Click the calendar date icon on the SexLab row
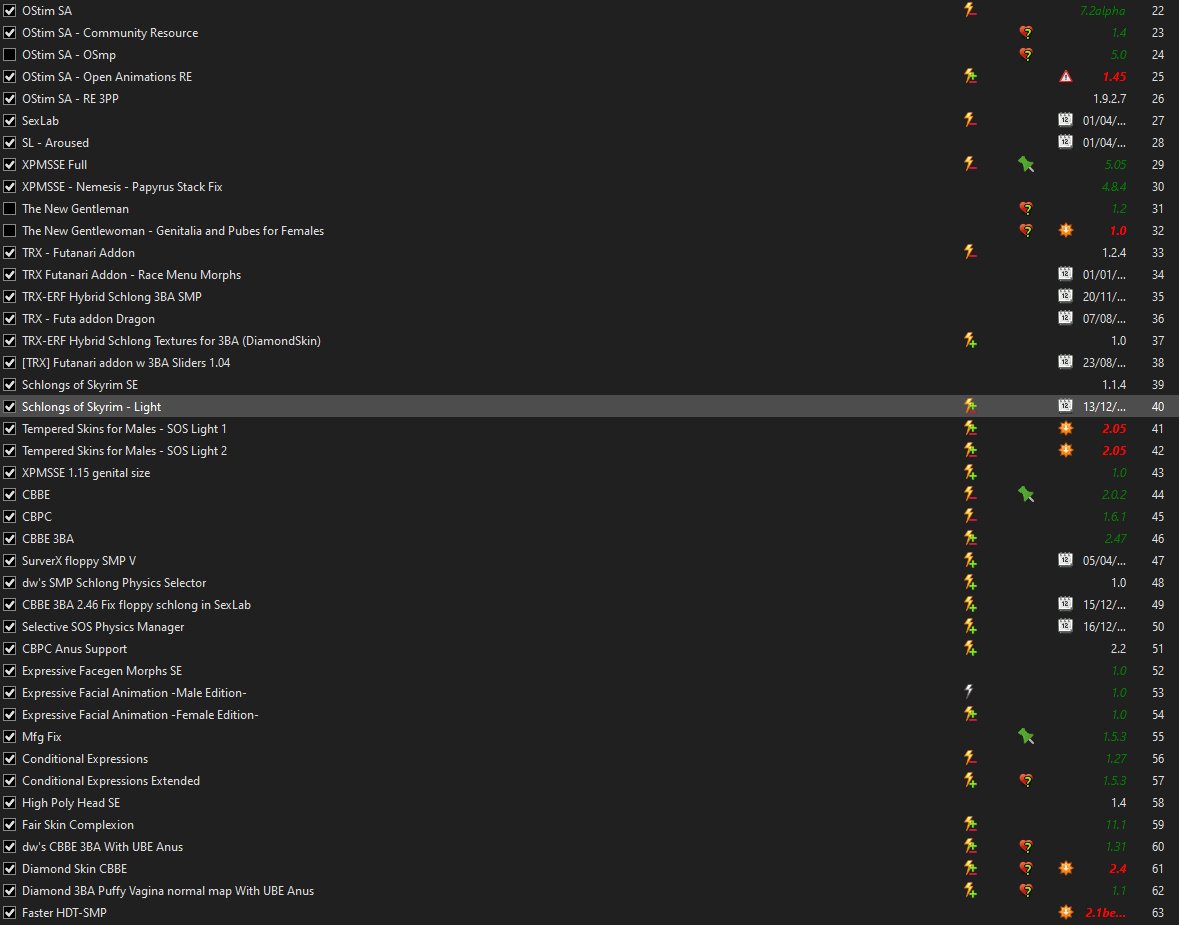 1065,120
